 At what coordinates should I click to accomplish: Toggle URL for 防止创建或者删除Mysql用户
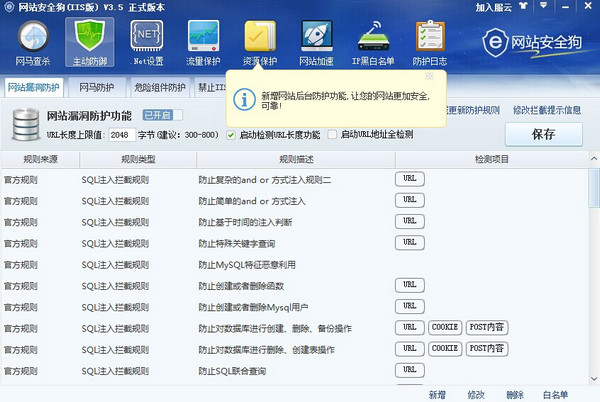(409, 306)
